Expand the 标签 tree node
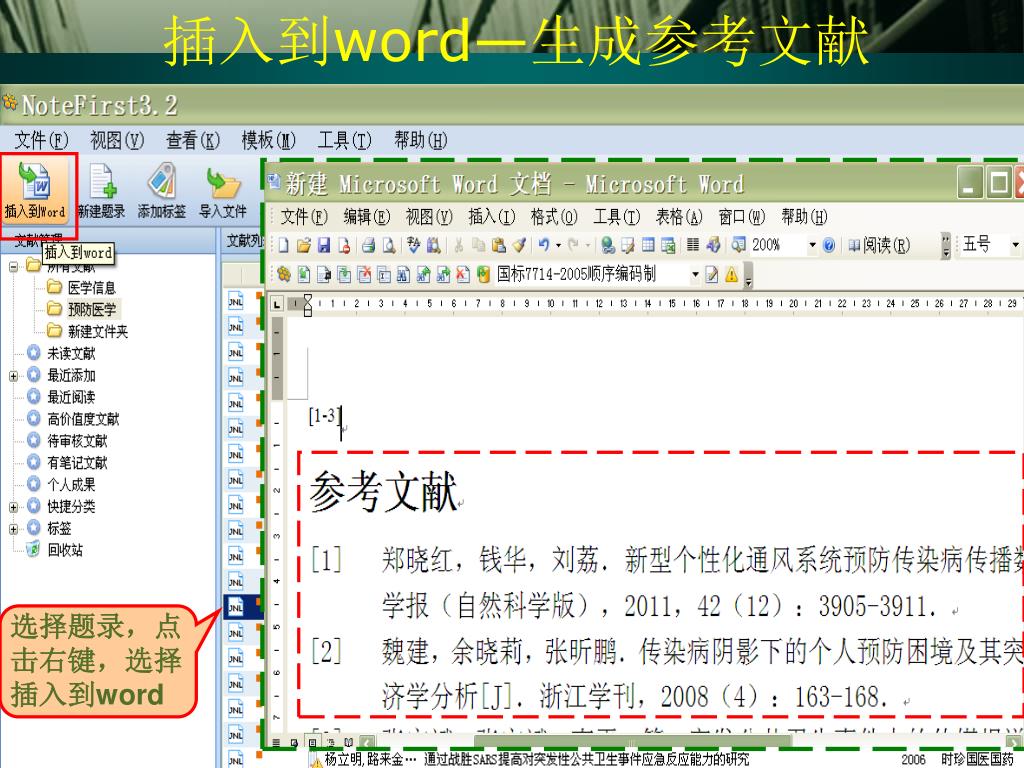The image size is (1024, 768). [x=13, y=529]
